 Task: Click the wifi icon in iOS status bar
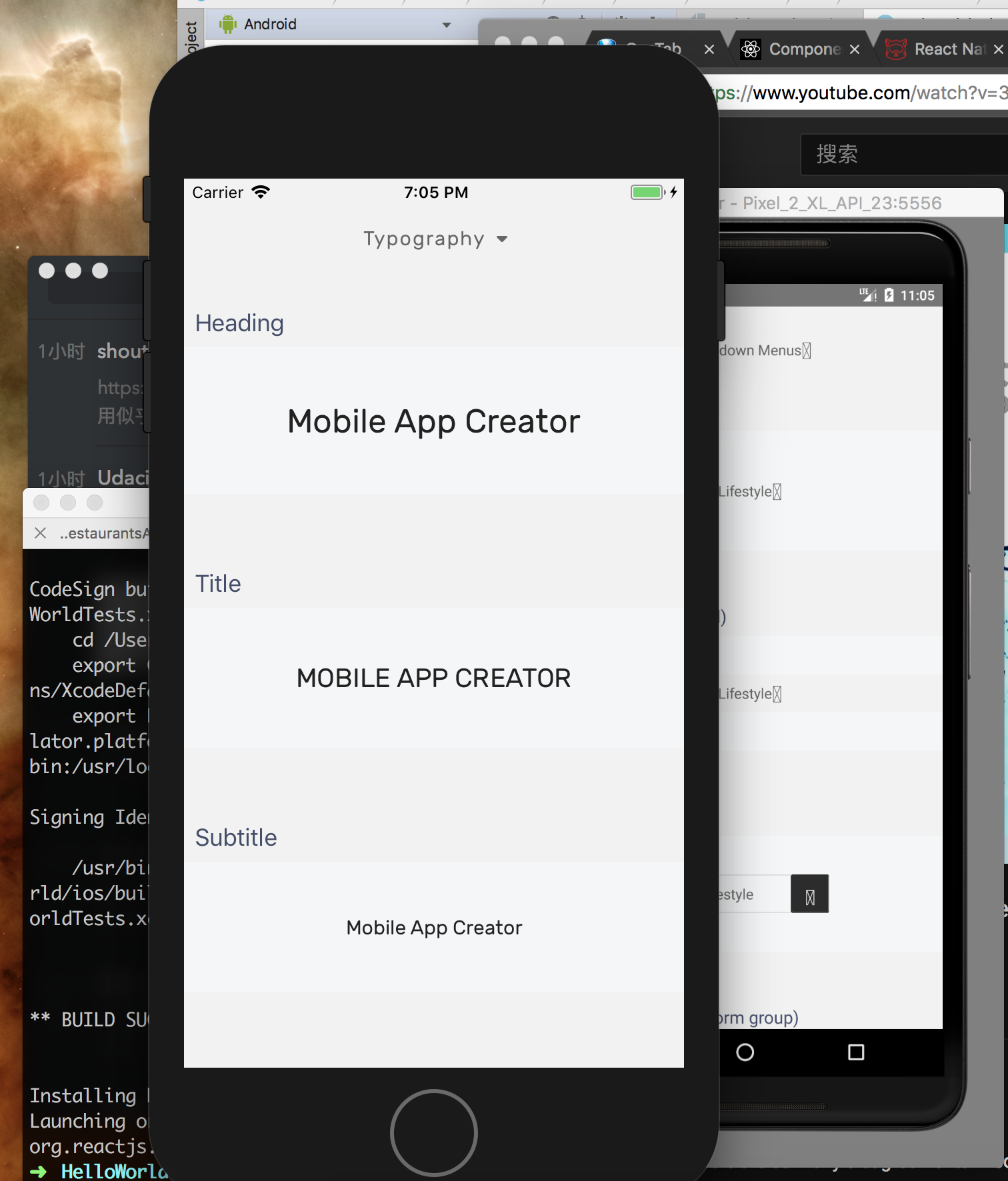coord(261,192)
